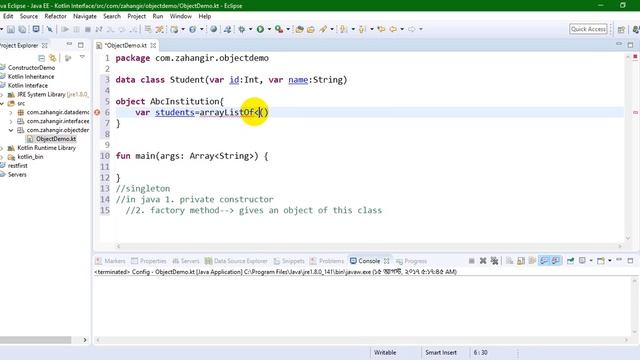Open the Debug icon dropdown arrow
Image resolution: width=640 pixels, height=360 pixels.
pos(251,29)
